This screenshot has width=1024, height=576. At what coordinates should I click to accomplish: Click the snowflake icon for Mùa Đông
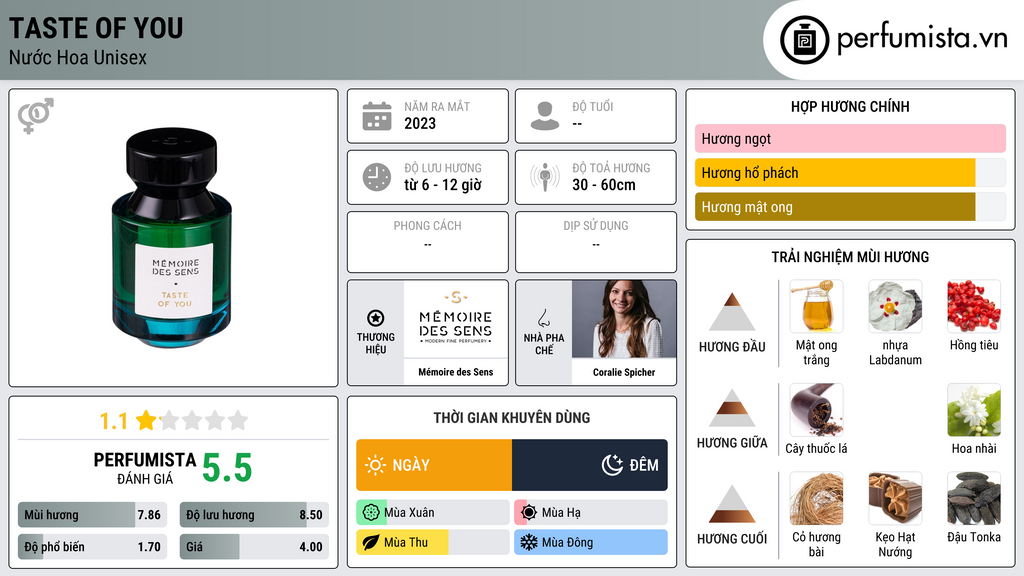pos(528,542)
